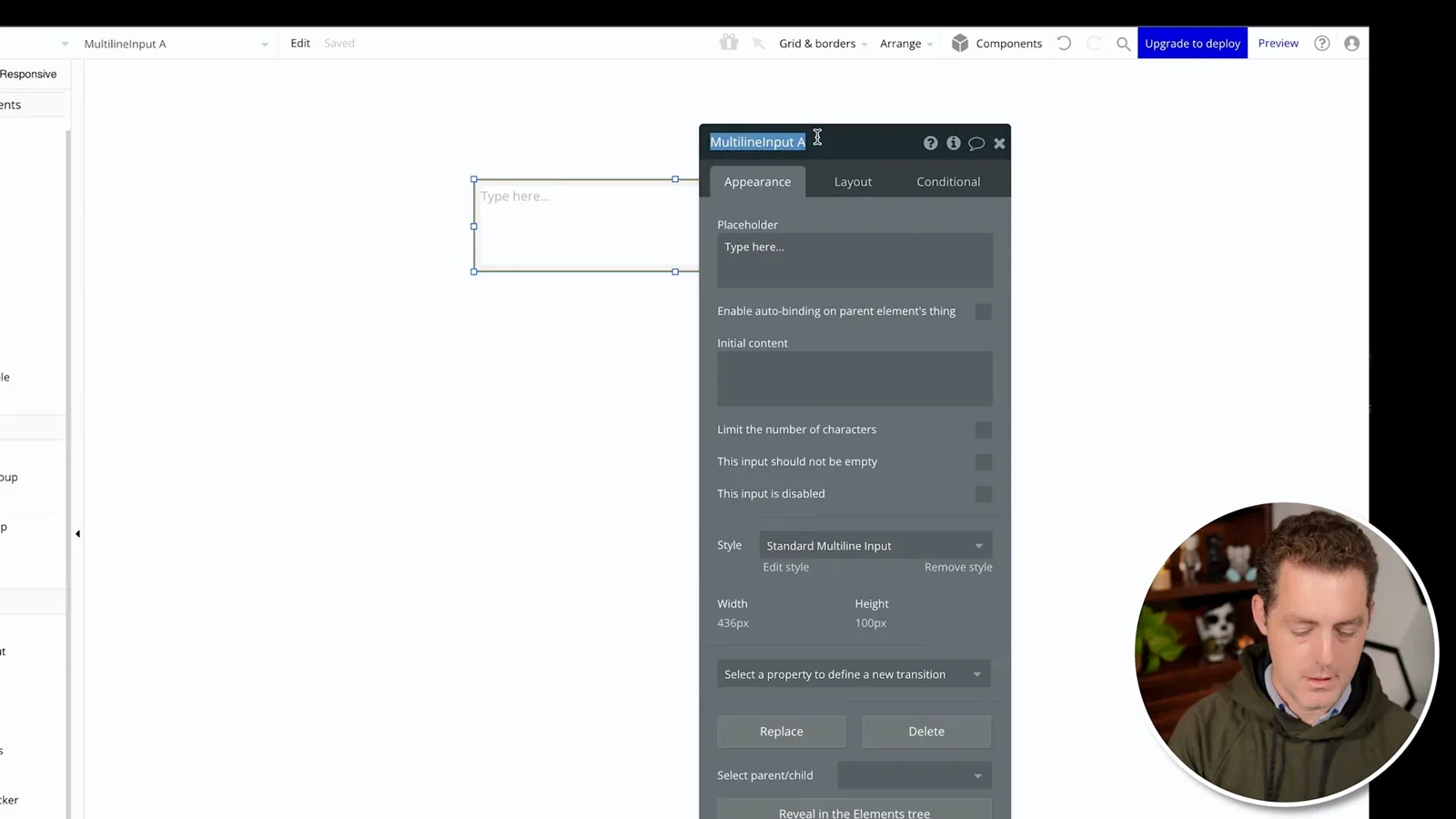Click the Edit style link
This screenshot has height=819, width=1456.
(785, 567)
